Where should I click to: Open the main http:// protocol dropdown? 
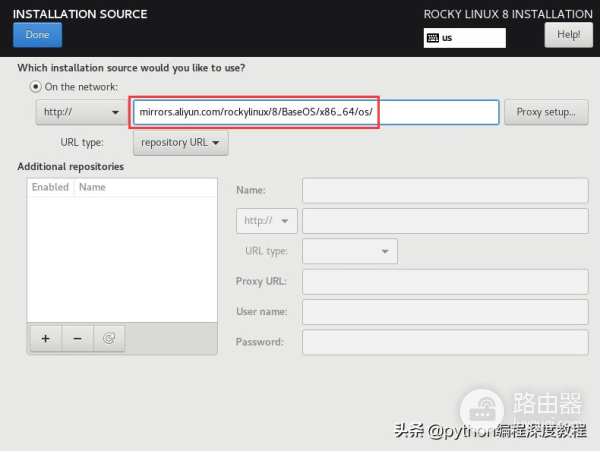(x=80, y=112)
